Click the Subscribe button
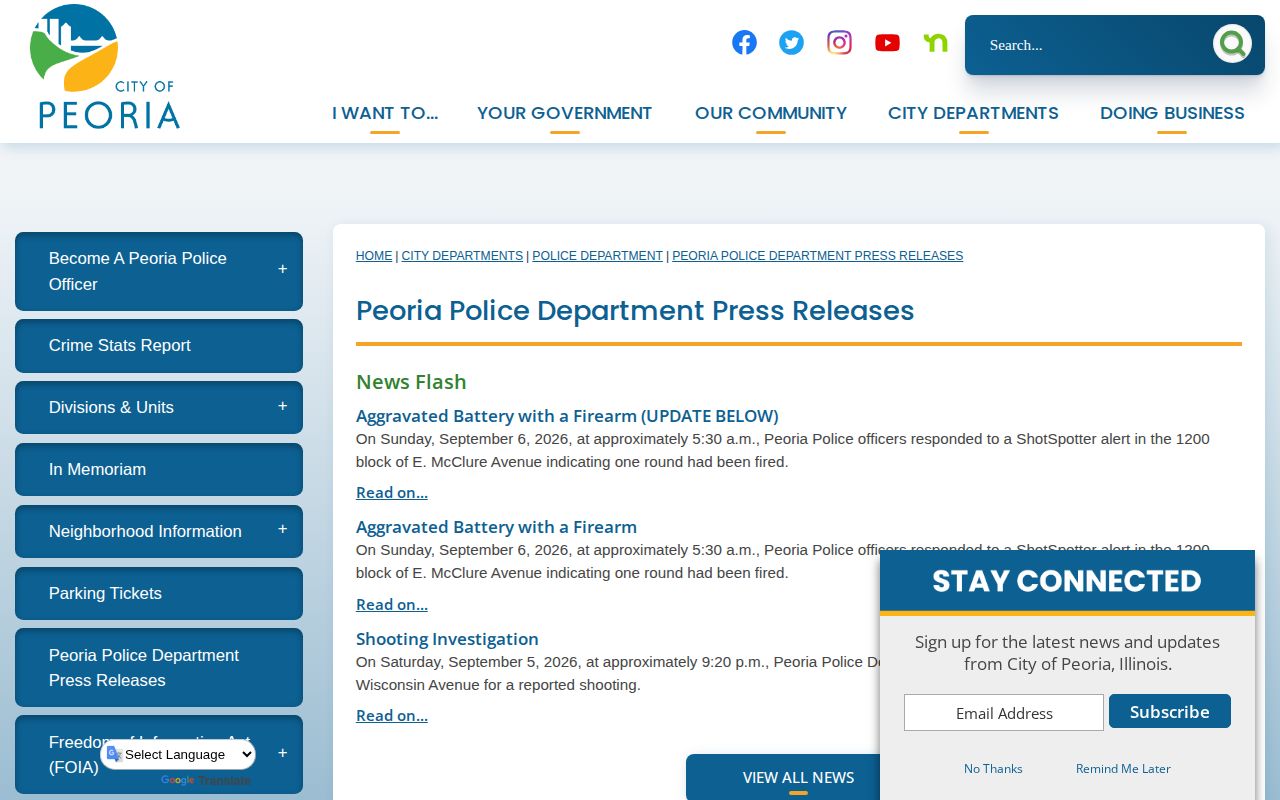This screenshot has height=800, width=1280. pyautogui.click(x=1170, y=712)
